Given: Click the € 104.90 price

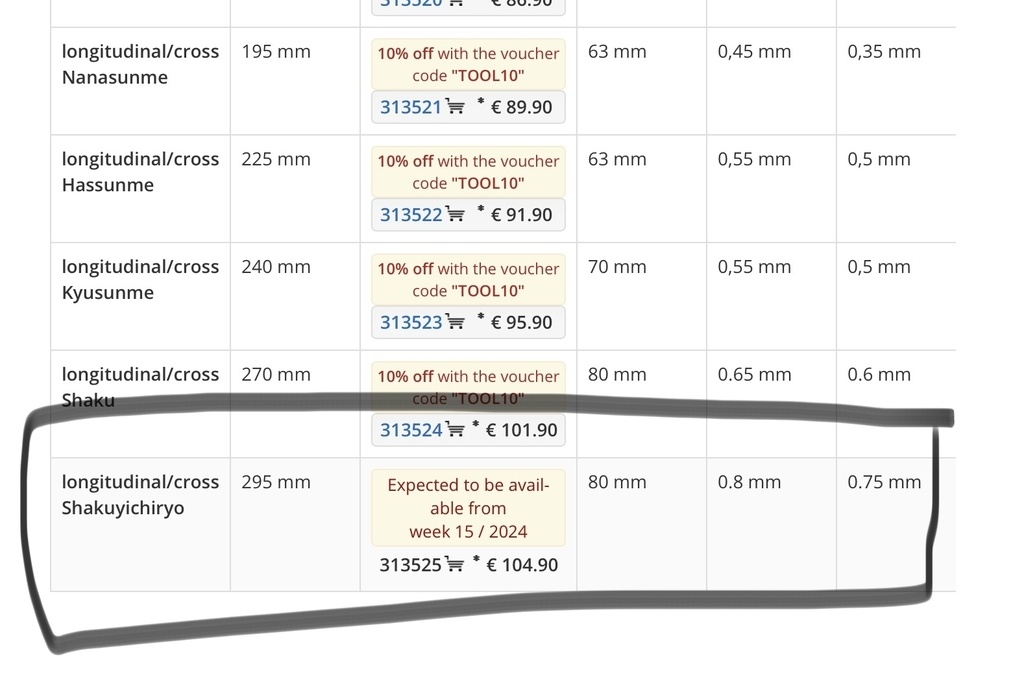Looking at the screenshot, I should coord(522,565).
